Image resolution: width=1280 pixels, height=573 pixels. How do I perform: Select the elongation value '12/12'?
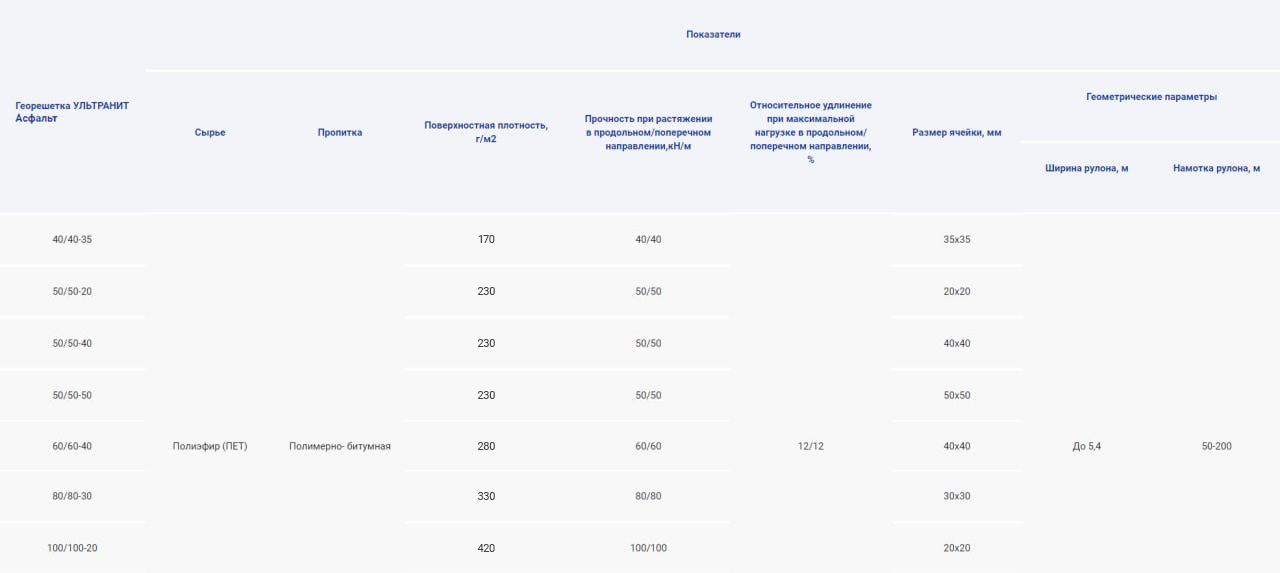(810, 446)
